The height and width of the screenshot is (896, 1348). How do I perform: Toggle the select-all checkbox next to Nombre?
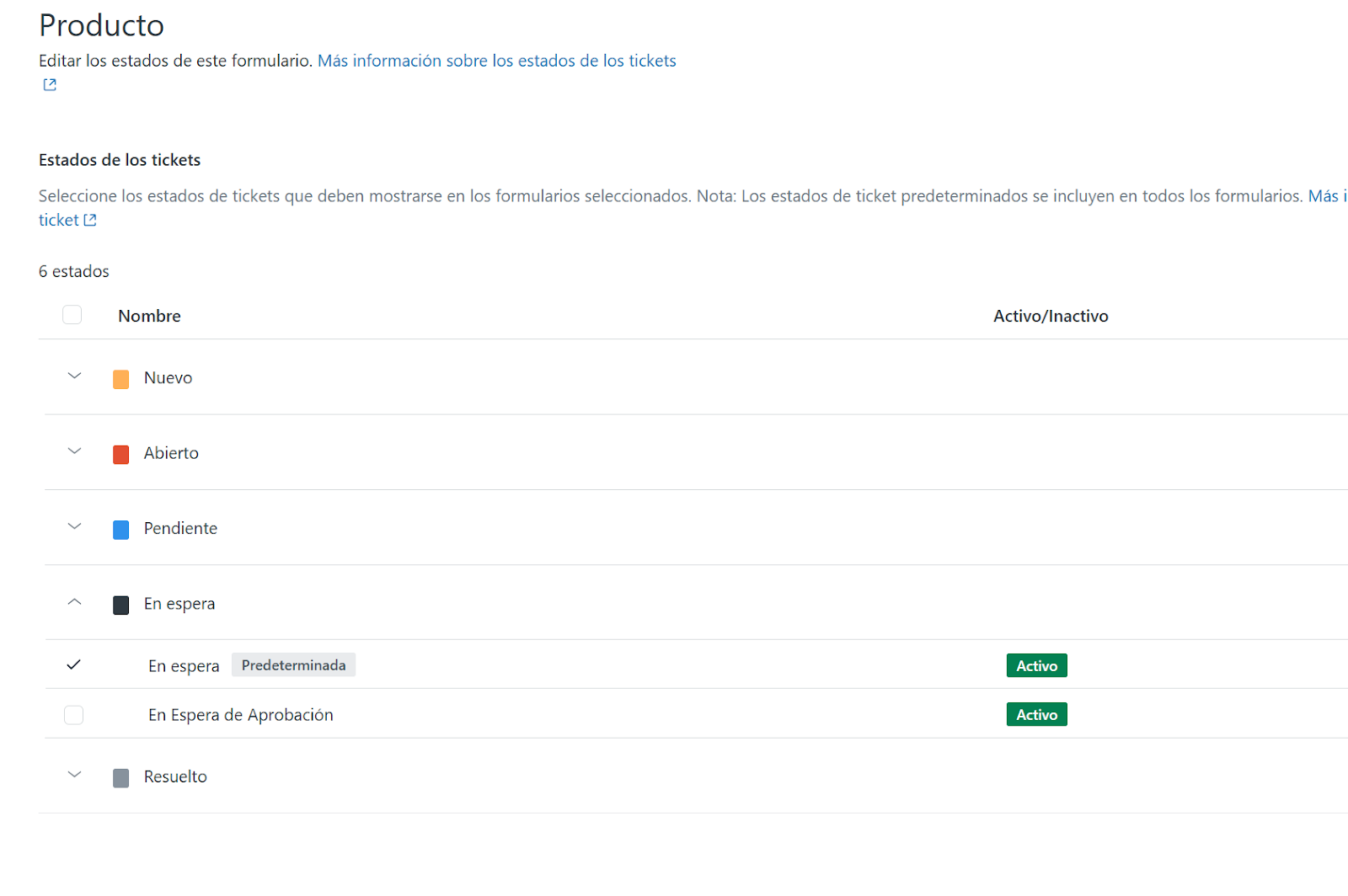tap(72, 315)
